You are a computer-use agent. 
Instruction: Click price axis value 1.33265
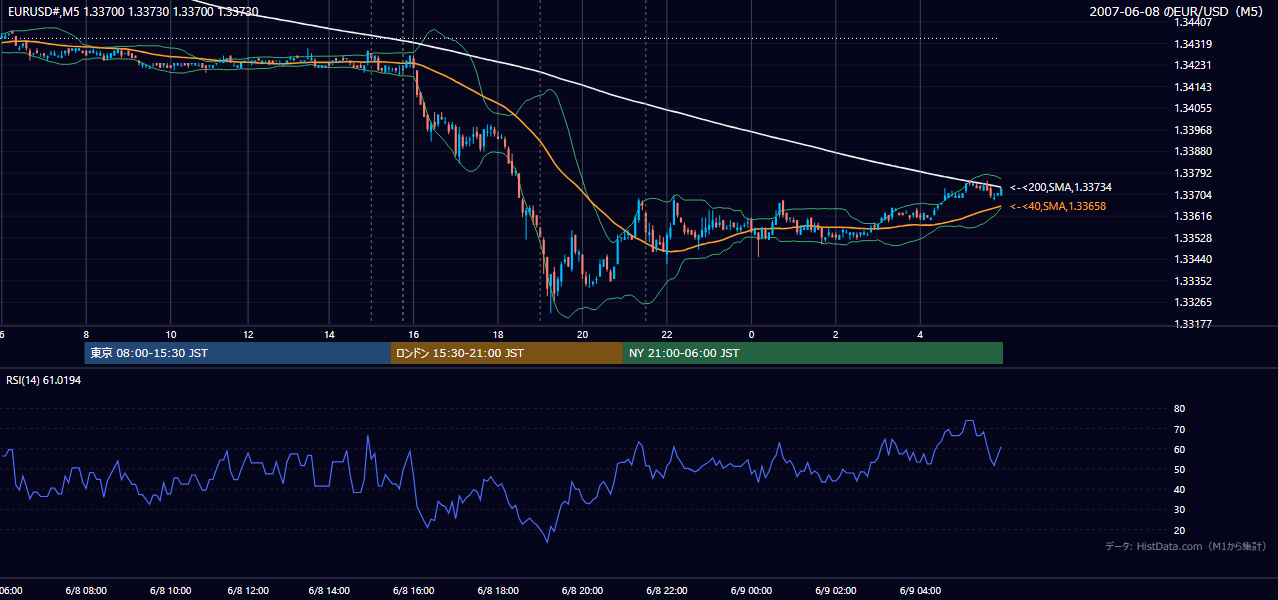pos(1195,302)
